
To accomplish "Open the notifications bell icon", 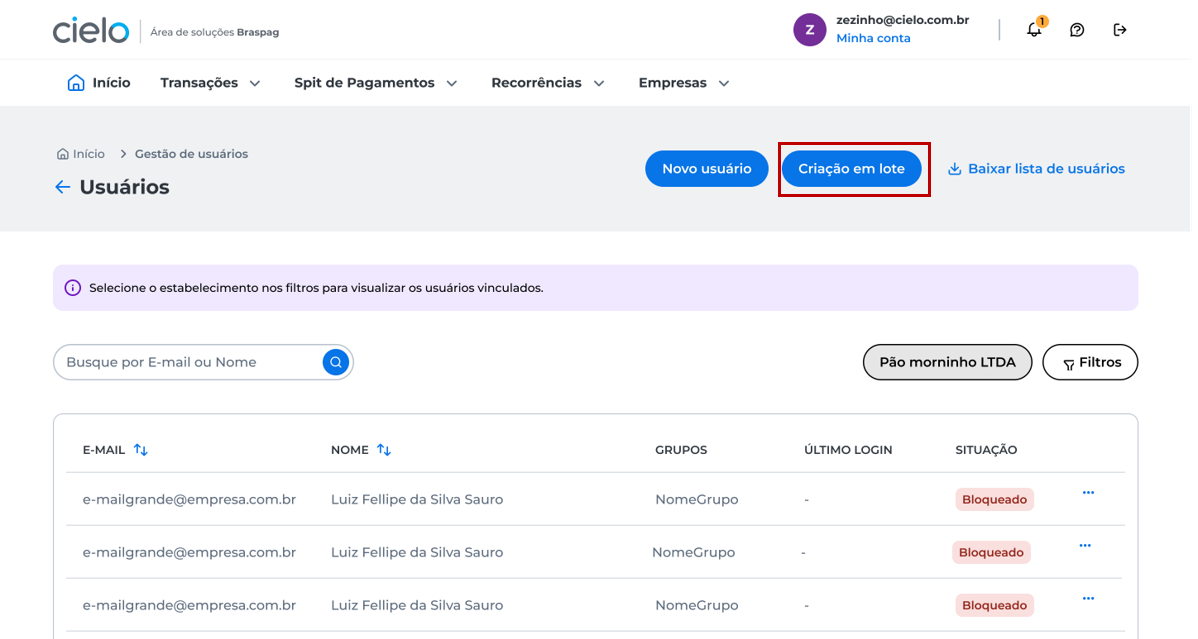I will pyautogui.click(x=1034, y=30).
